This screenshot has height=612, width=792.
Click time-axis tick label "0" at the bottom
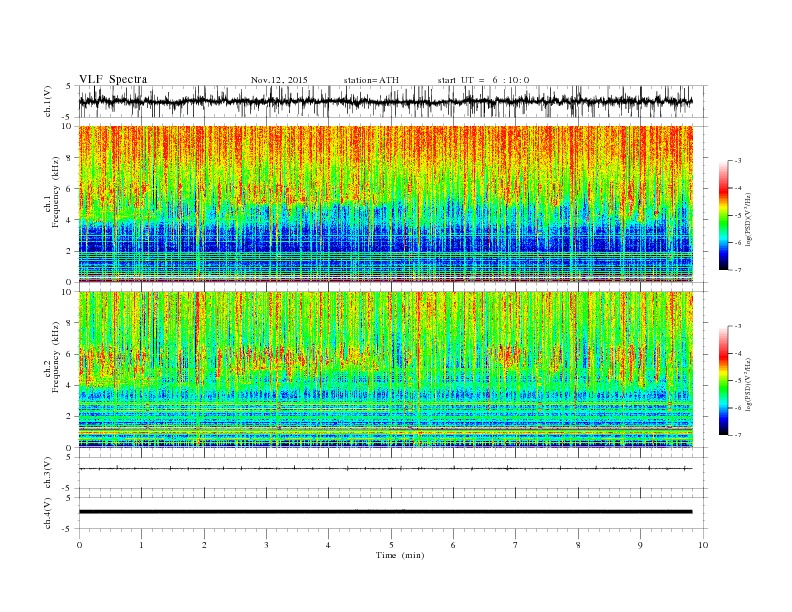coord(79,545)
